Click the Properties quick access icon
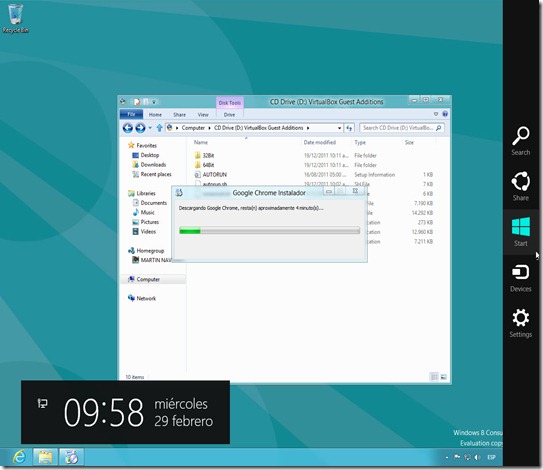The width and height of the screenshot is (543, 470). (x=137, y=101)
